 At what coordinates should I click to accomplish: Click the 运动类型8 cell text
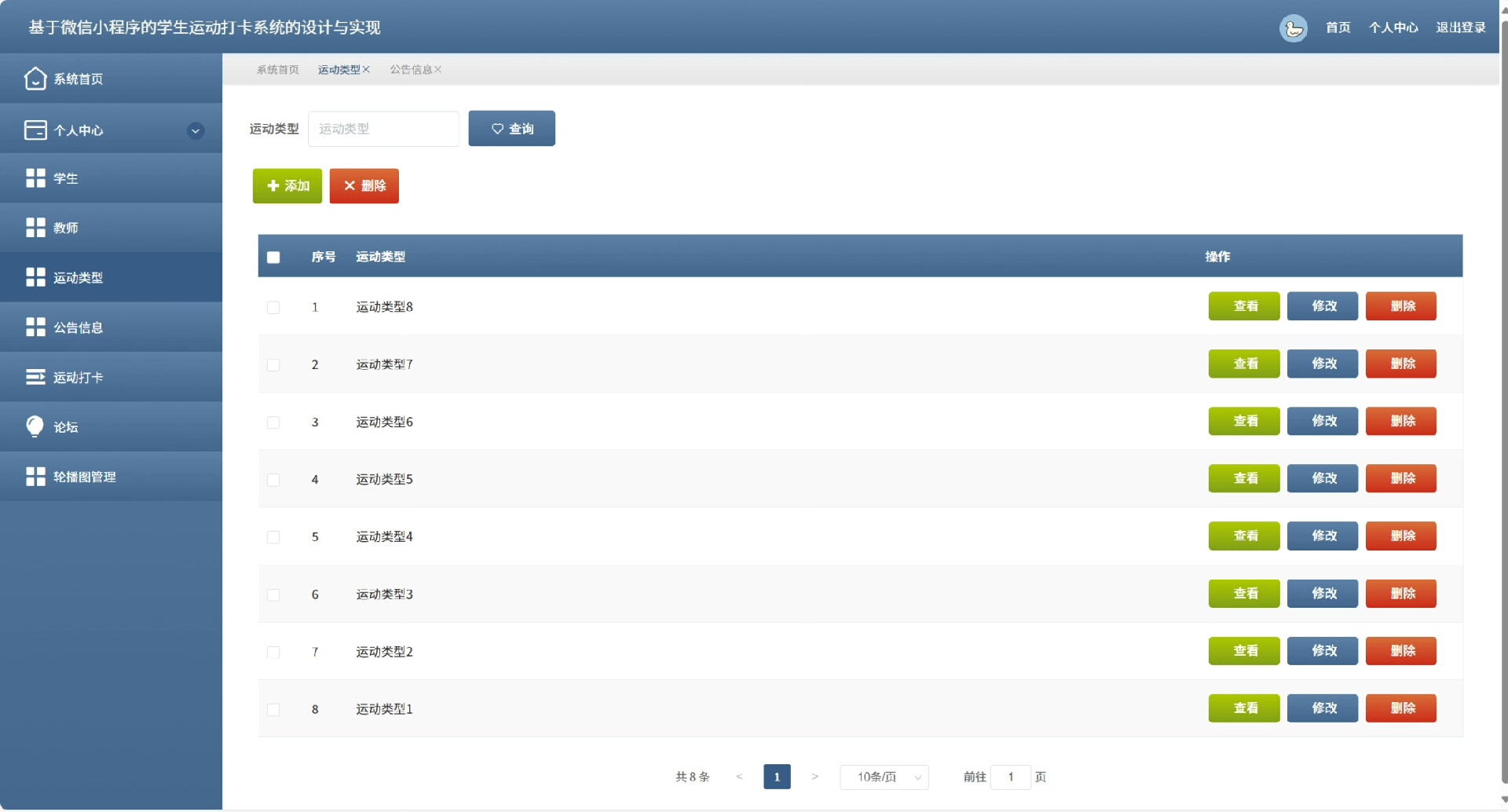tap(384, 307)
